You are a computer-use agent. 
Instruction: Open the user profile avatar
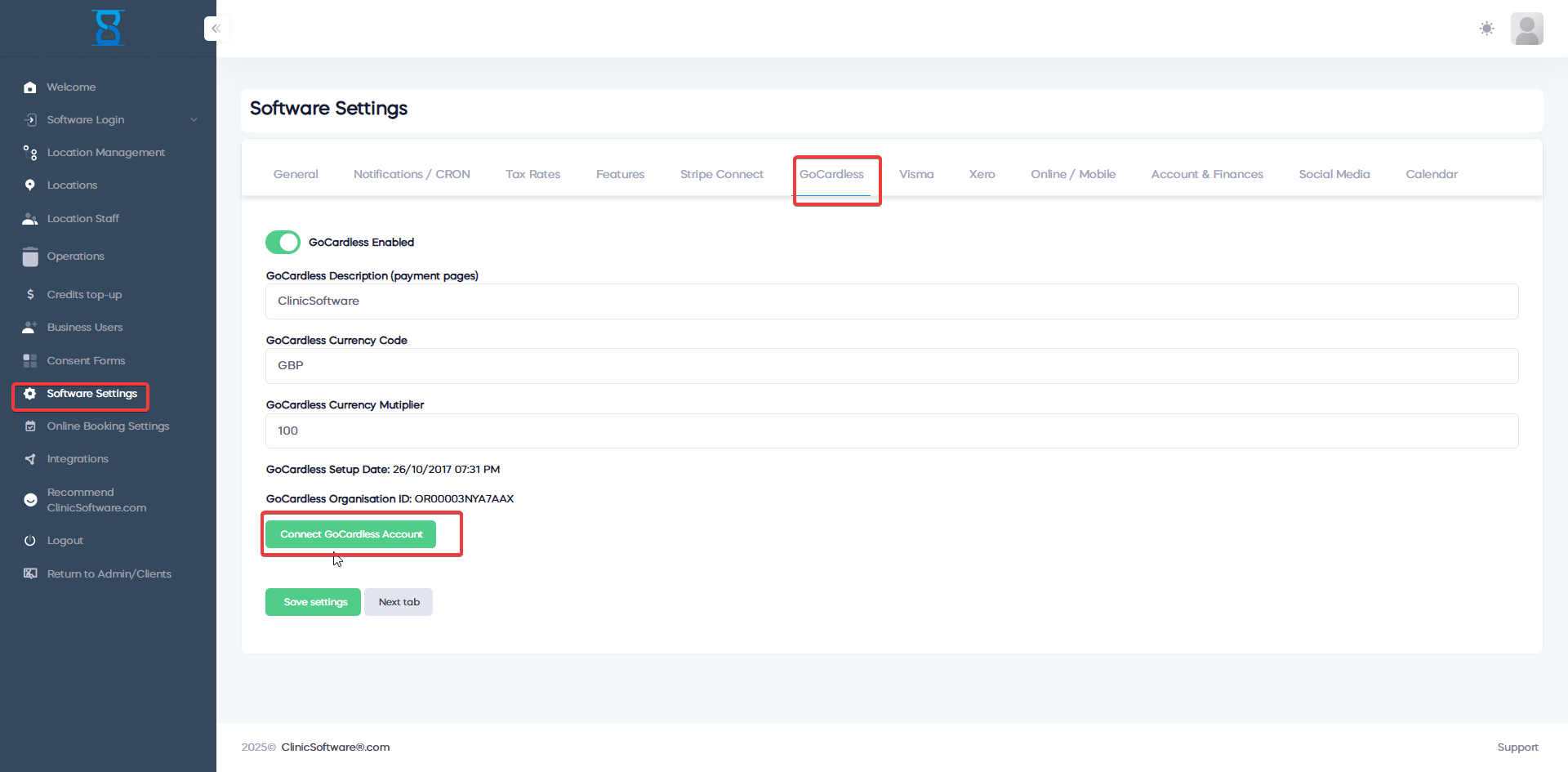1526,29
